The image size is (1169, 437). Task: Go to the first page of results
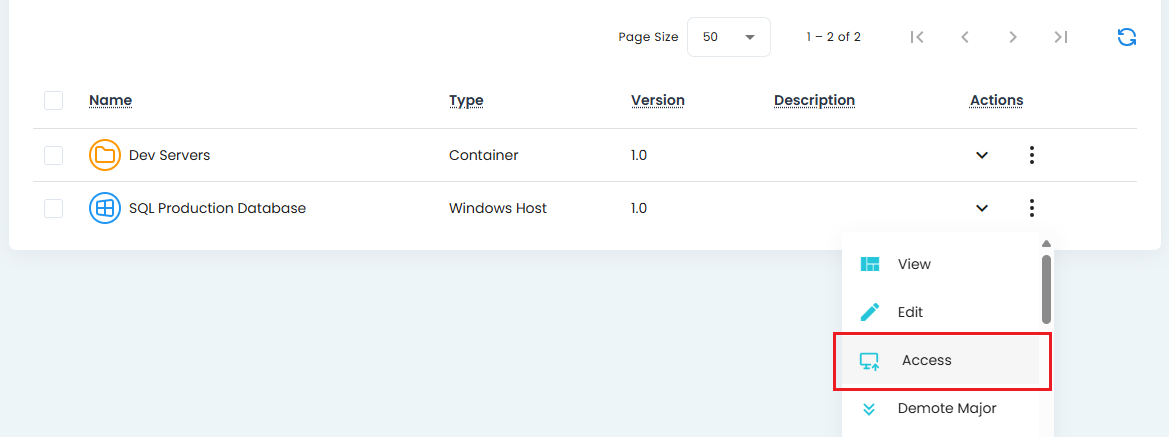click(x=916, y=37)
